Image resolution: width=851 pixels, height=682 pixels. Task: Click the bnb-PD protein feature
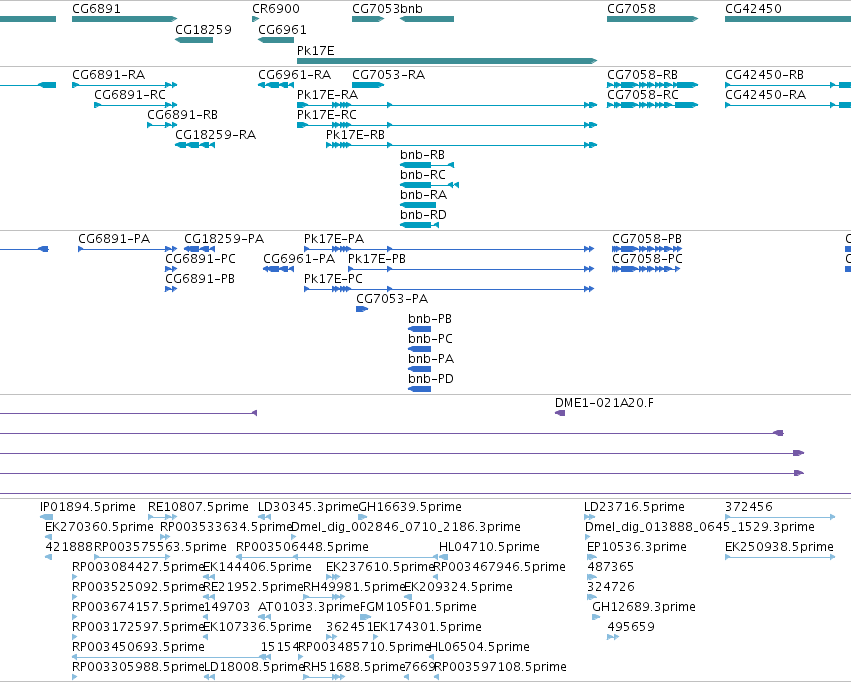tap(420, 389)
